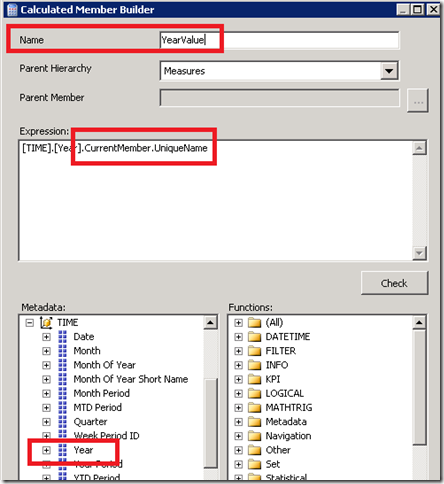Click the Navigation folder icon
Screen dimensions: 444x484
coord(255,436)
